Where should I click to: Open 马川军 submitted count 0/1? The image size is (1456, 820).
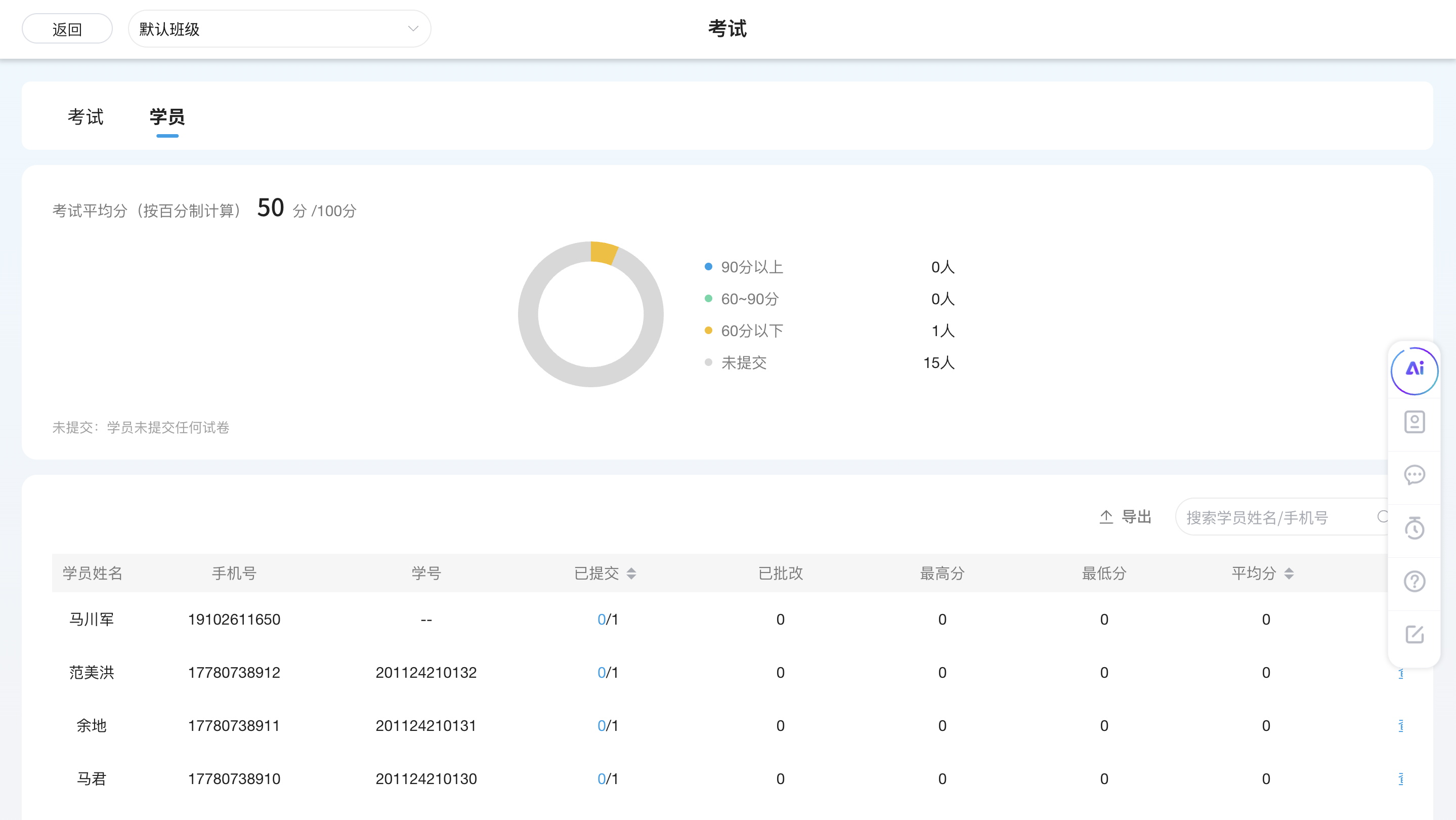pyautogui.click(x=608, y=620)
